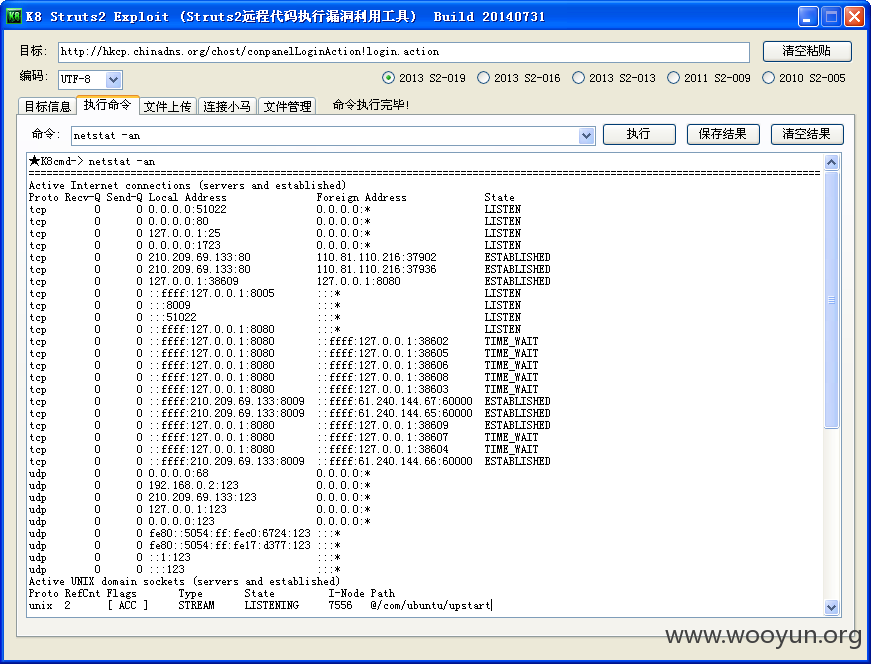Open the 连接小马 tab
The image size is (871, 664).
click(227, 106)
